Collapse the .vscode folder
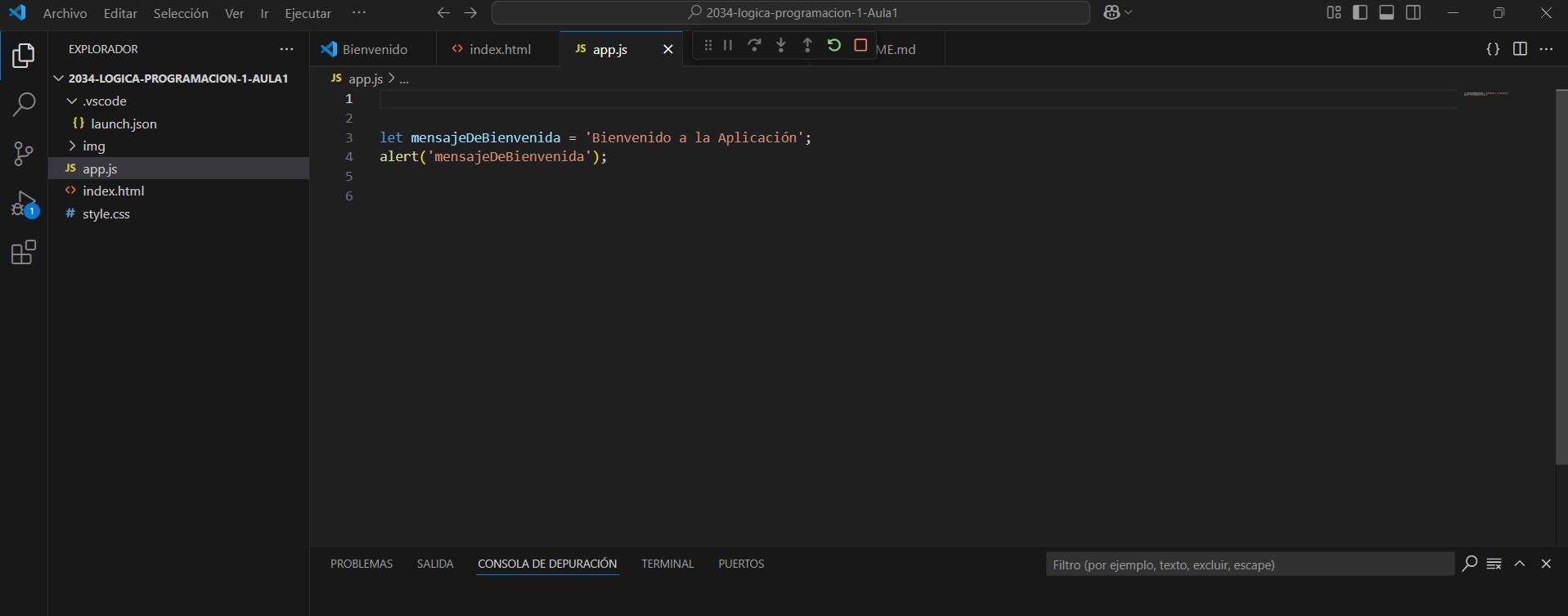The height and width of the screenshot is (616, 1568). (x=178, y=101)
